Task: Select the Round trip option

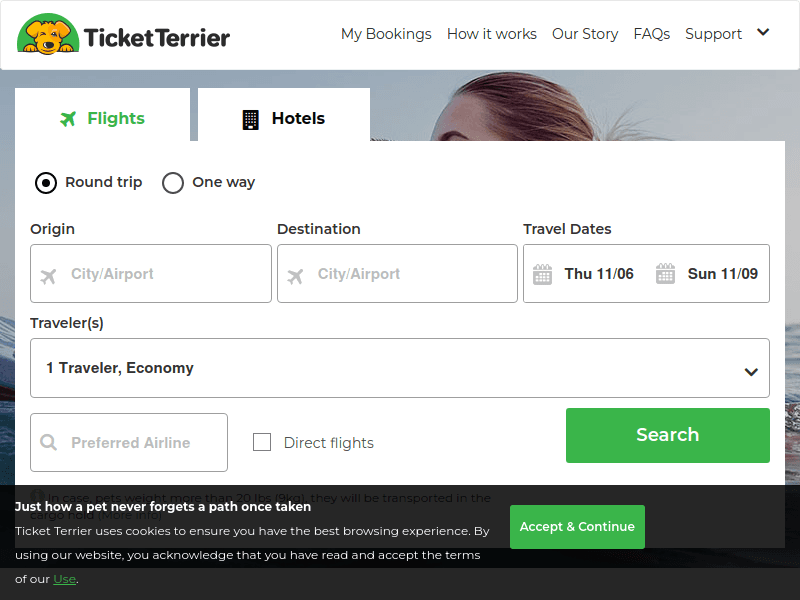Action: point(45,183)
